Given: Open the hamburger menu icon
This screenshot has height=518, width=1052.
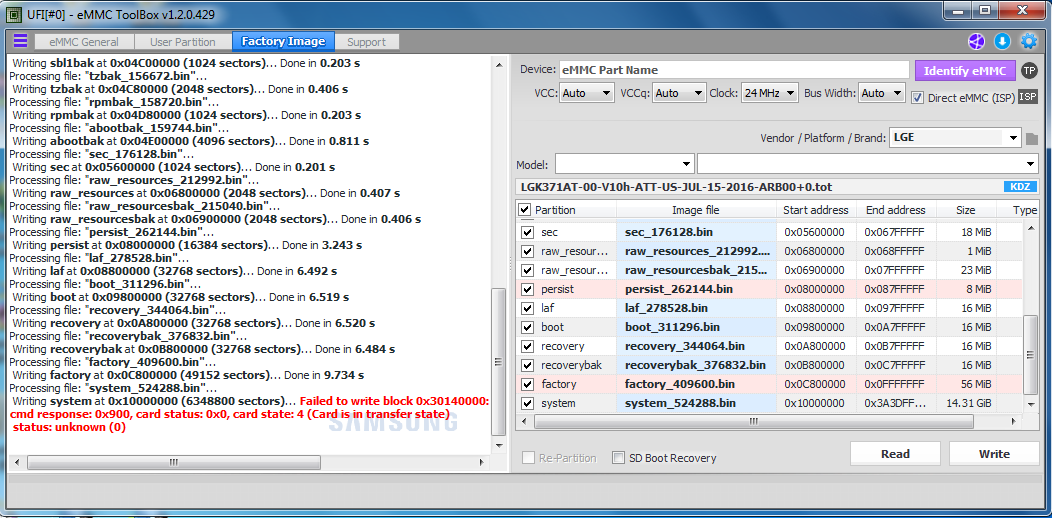Looking at the screenshot, I should point(21,41).
